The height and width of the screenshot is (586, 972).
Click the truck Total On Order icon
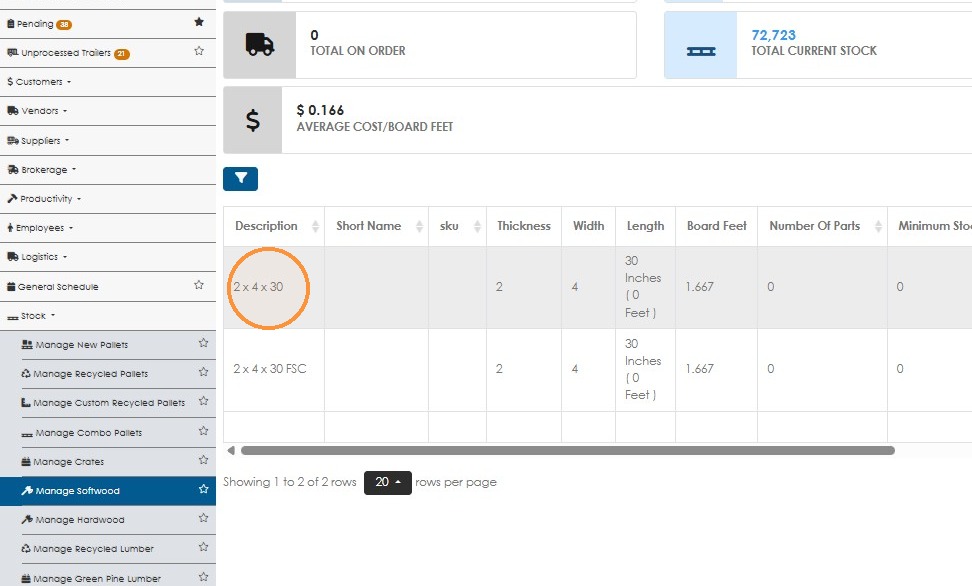click(x=260, y=45)
